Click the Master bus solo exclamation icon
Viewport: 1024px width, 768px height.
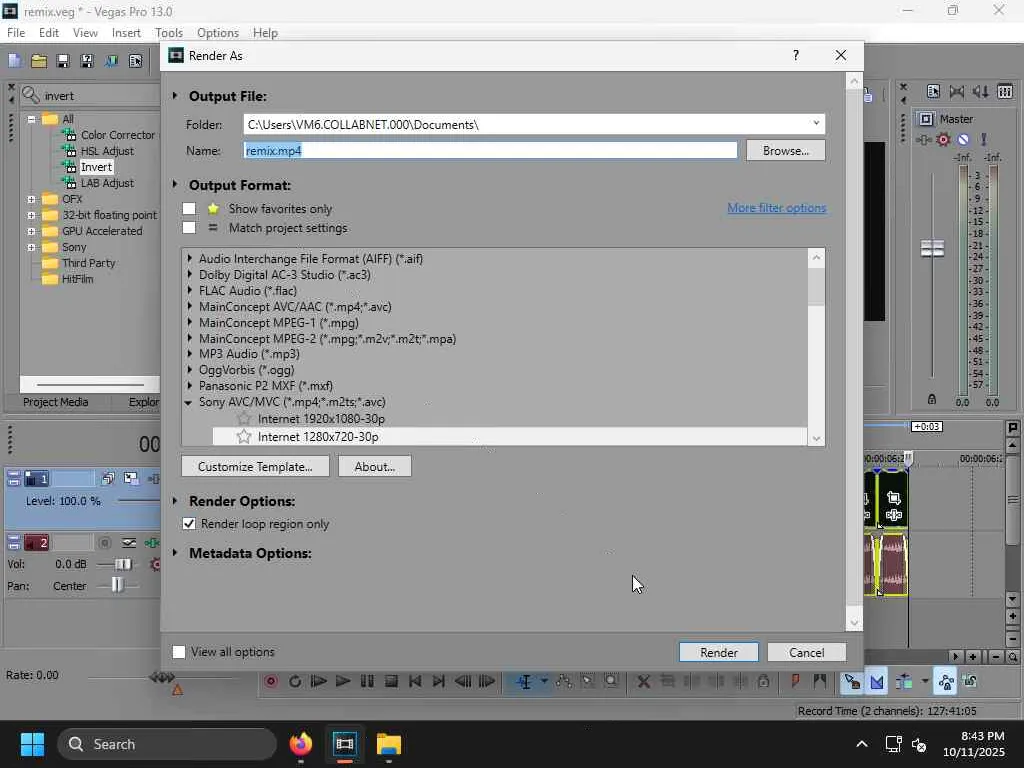(x=984, y=139)
